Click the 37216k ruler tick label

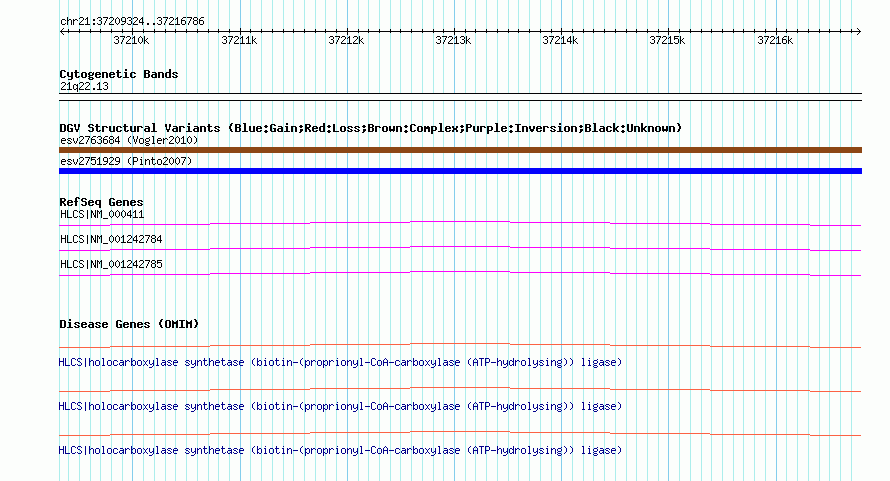click(775, 40)
